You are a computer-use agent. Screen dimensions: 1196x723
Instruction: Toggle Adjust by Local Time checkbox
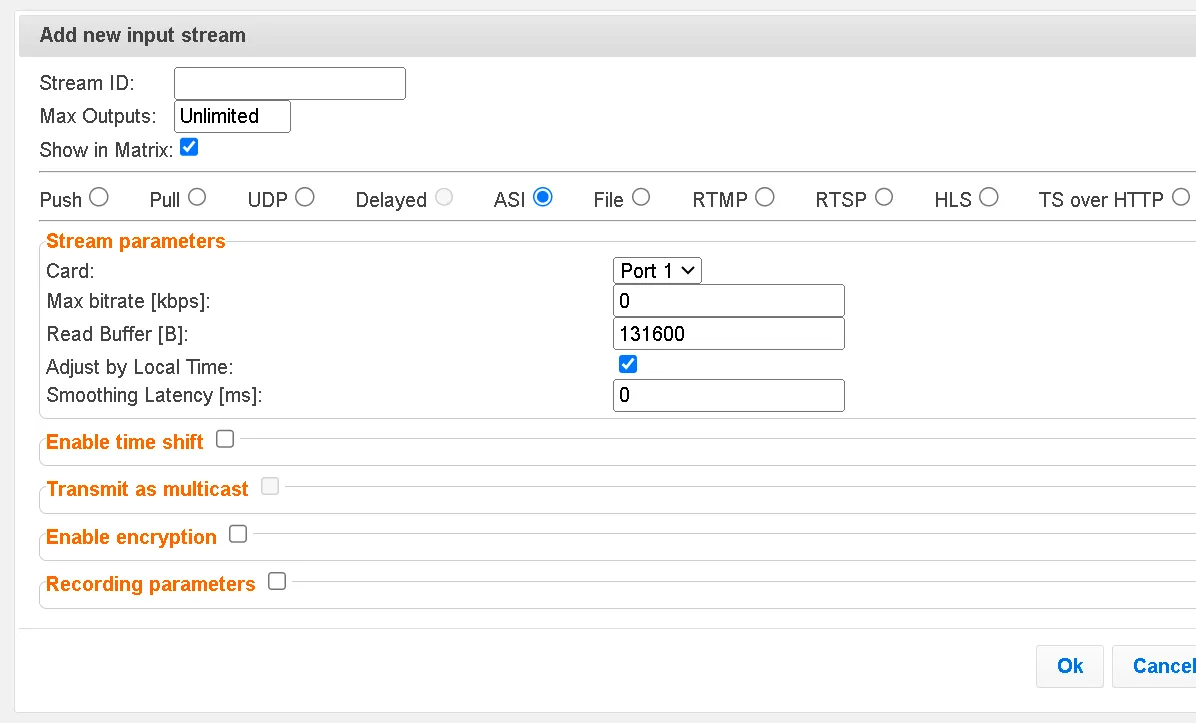pyautogui.click(x=628, y=364)
